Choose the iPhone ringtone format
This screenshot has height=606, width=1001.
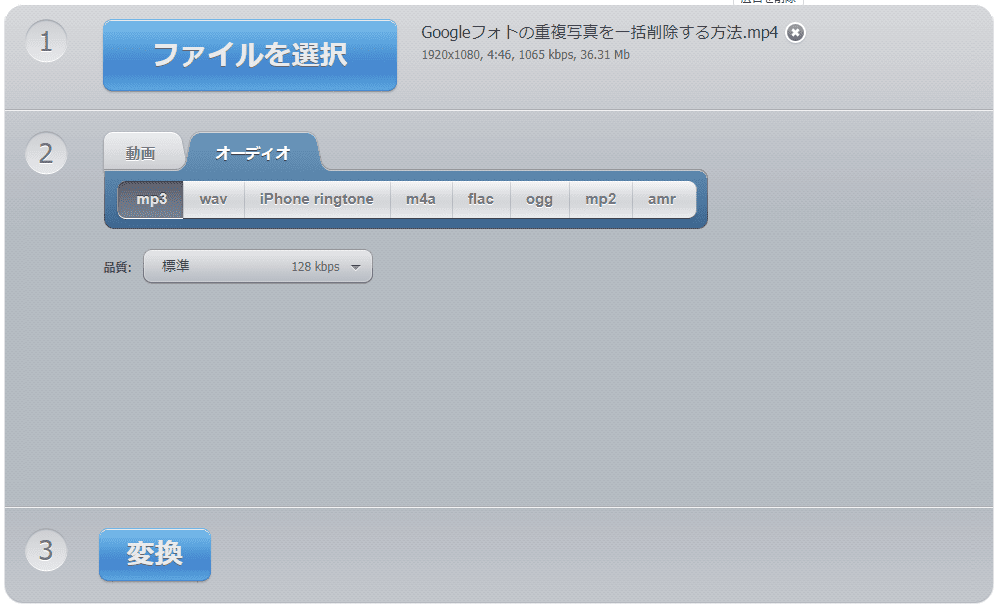(317, 199)
